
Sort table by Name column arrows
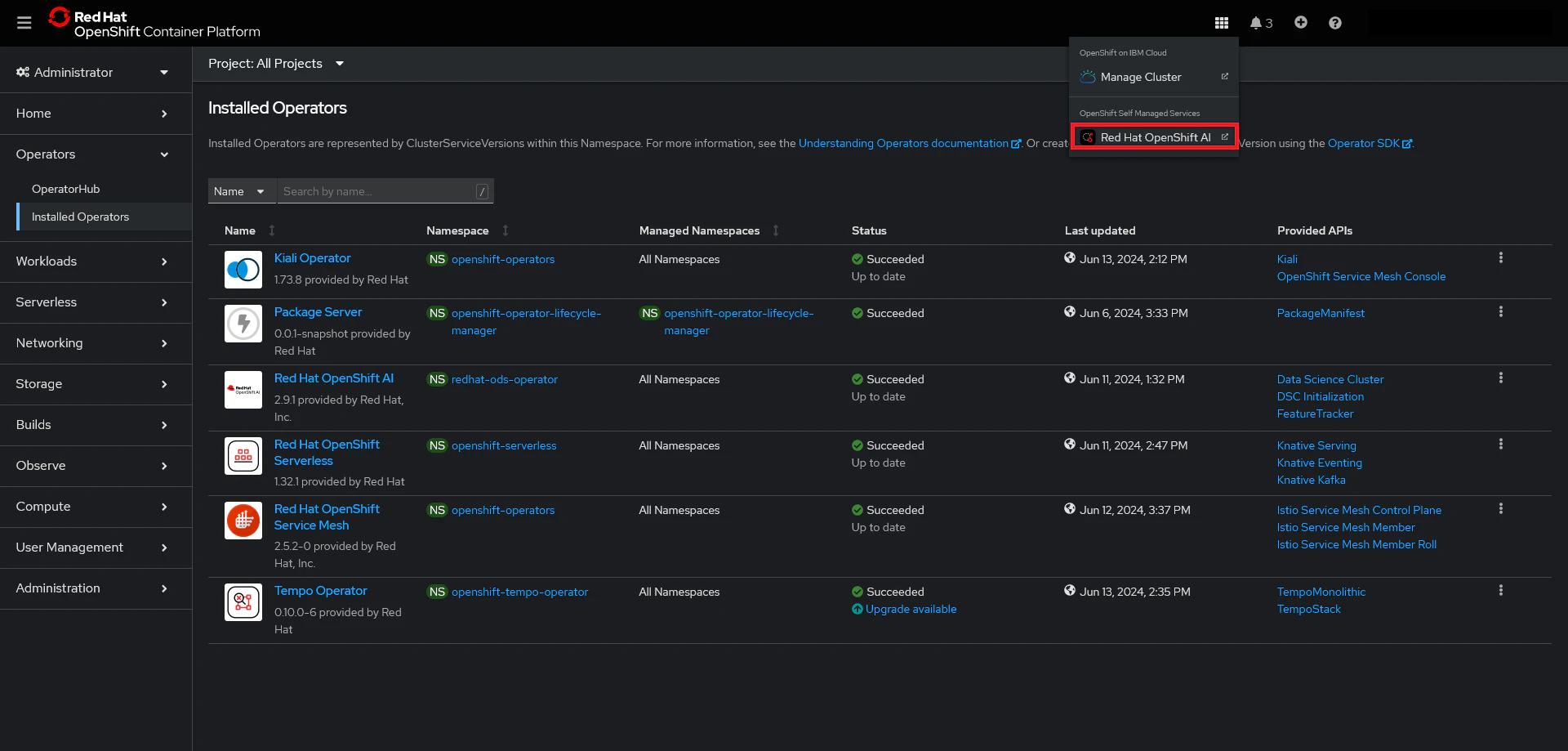click(x=272, y=230)
